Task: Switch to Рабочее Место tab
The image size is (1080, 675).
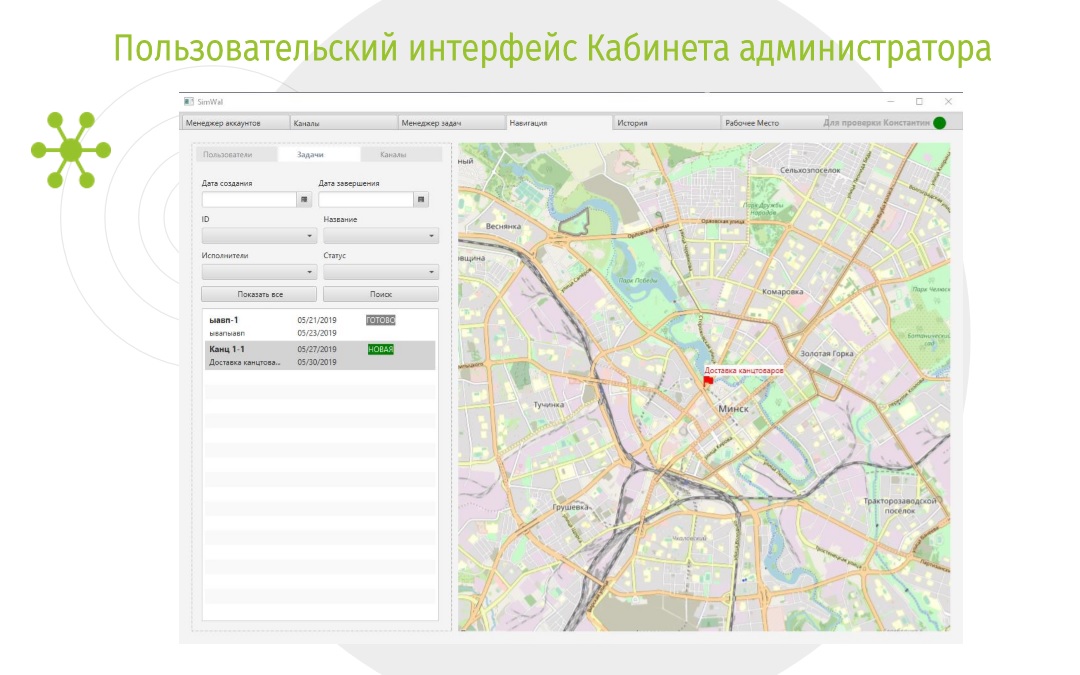Action: pos(771,123)
